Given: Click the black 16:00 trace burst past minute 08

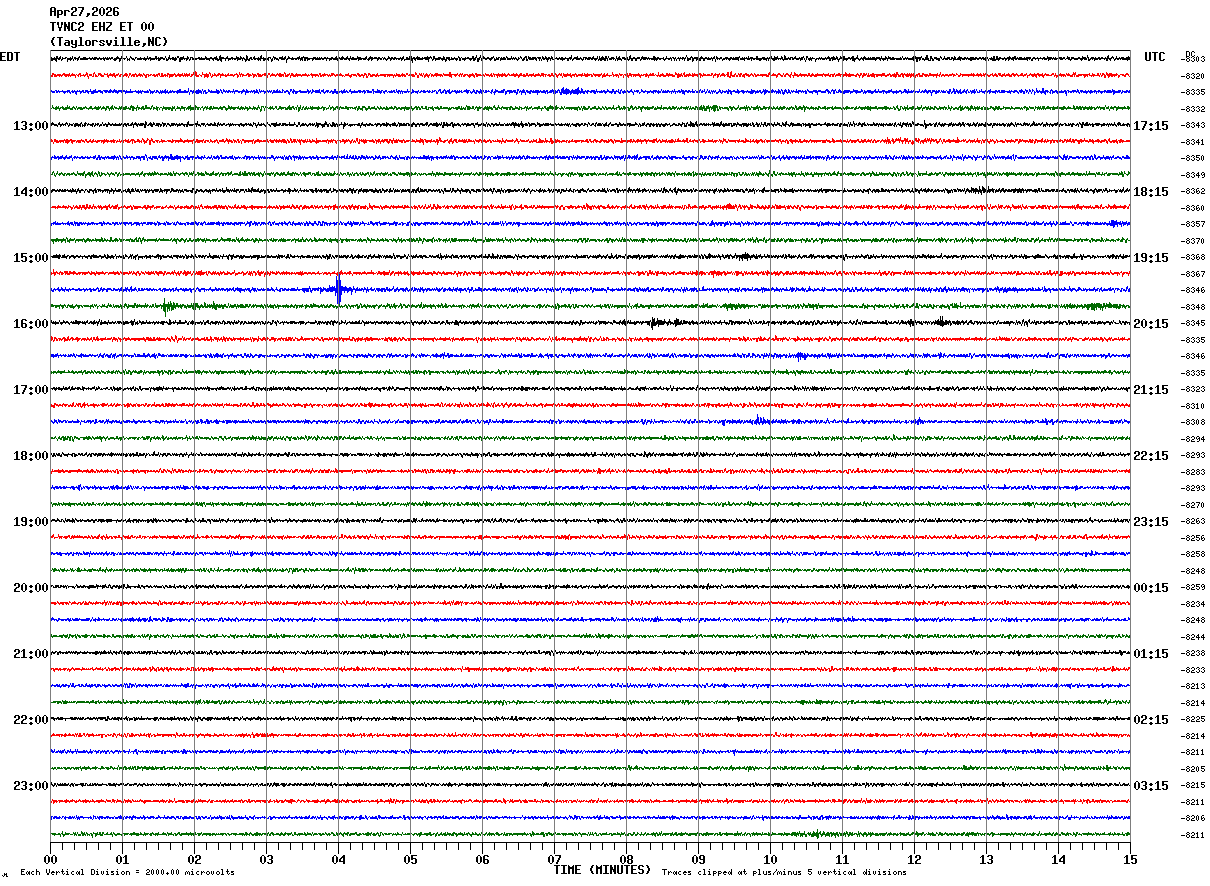Looking at the screenshot, I should (x=657, y=322).
